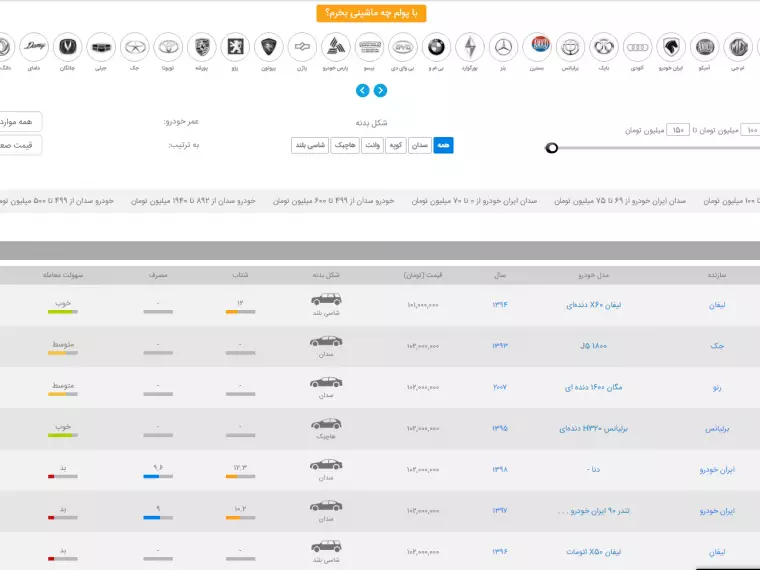
Task: Click year '۲۰۰۷' in the Megane row
Action: pos(500,387)
